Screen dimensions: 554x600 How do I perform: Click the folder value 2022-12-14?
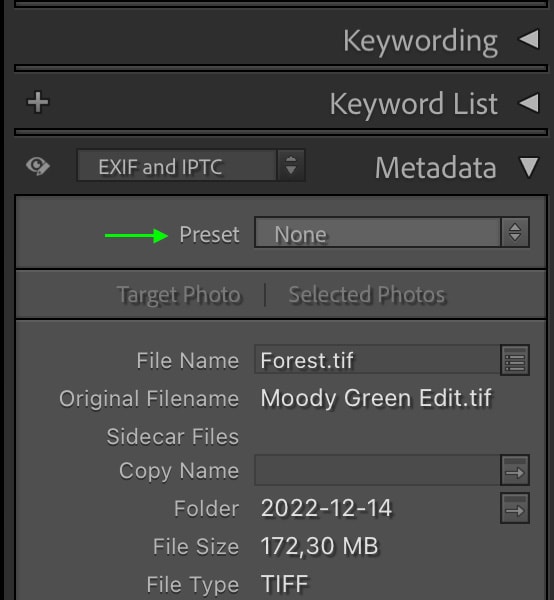(326, 508)
